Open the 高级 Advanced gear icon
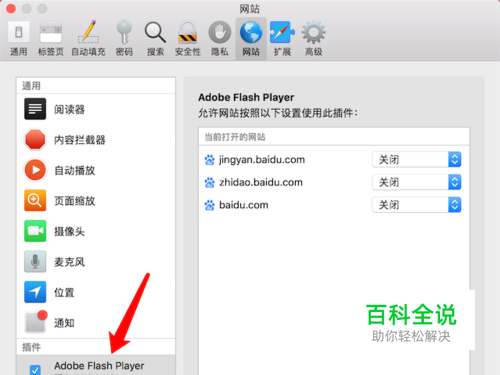The width and height of the screenshot is (500, 375). coord(314,32)
